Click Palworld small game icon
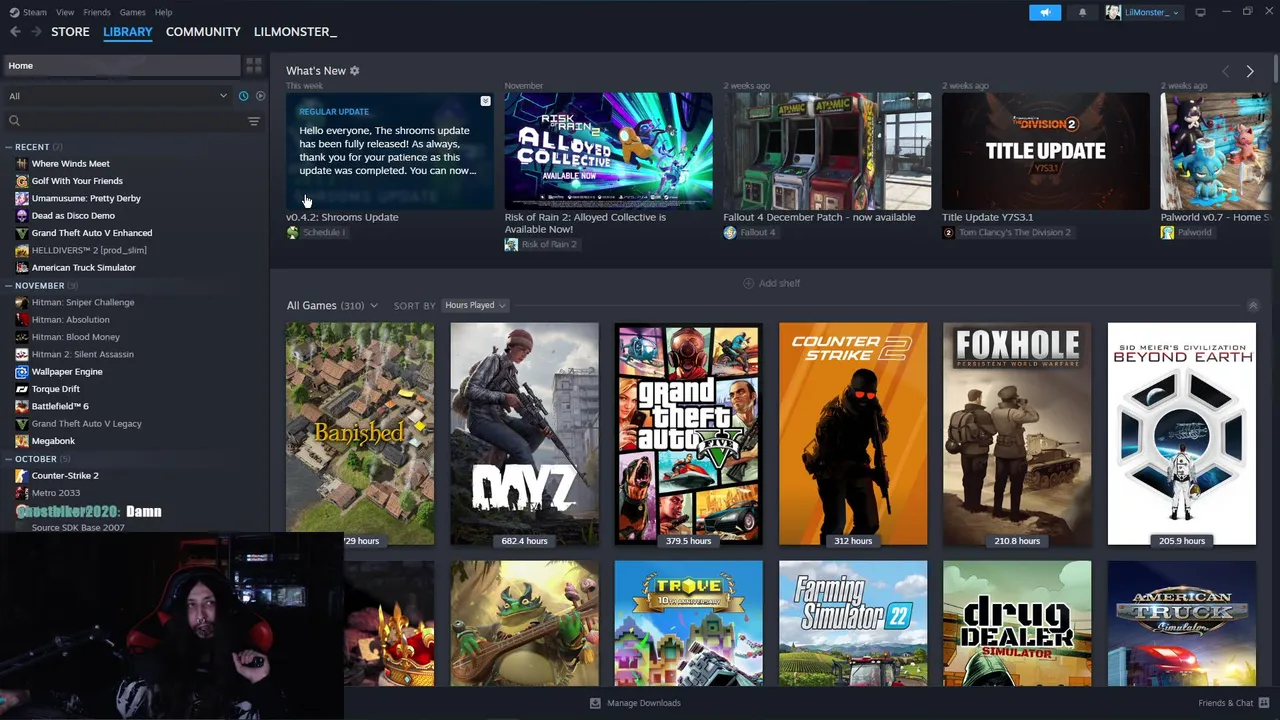1280x720 pixels. (1167, 232)
